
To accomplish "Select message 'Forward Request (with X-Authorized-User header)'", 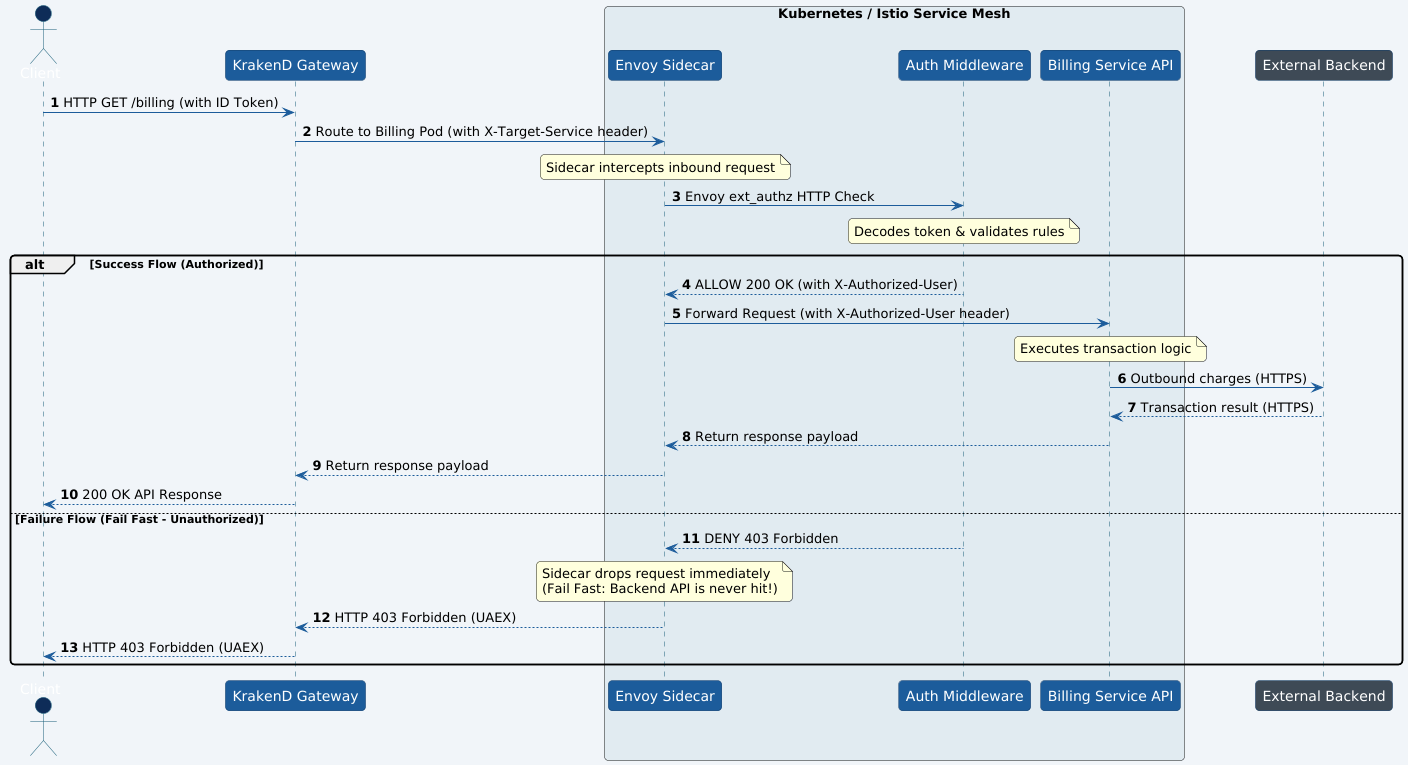I will [x=847, y=314].
